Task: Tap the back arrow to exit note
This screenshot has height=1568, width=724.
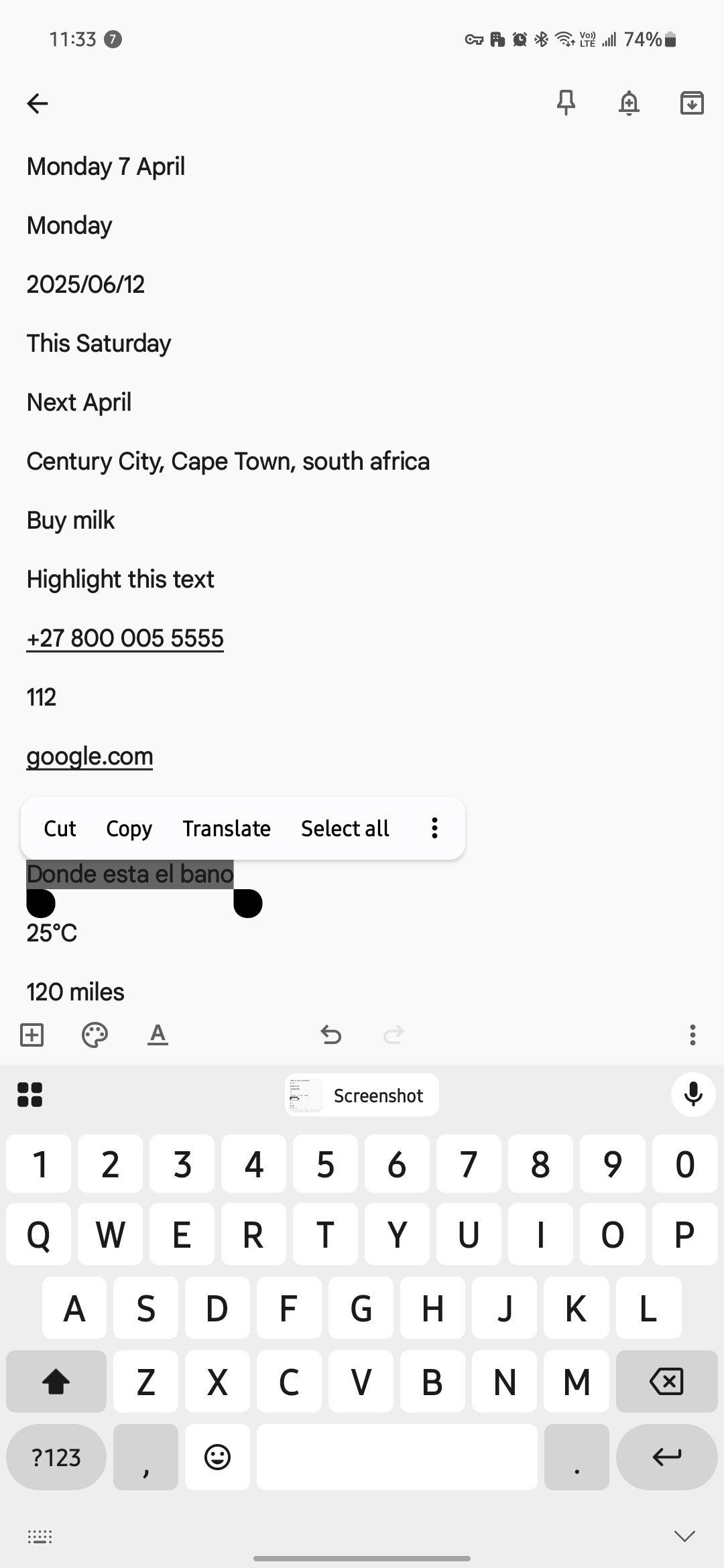Action: (x=38, y=103)
